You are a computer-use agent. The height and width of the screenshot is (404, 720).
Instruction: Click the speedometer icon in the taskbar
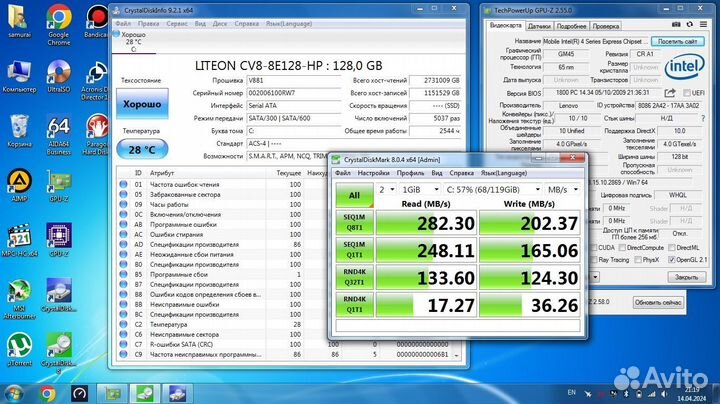79,394
